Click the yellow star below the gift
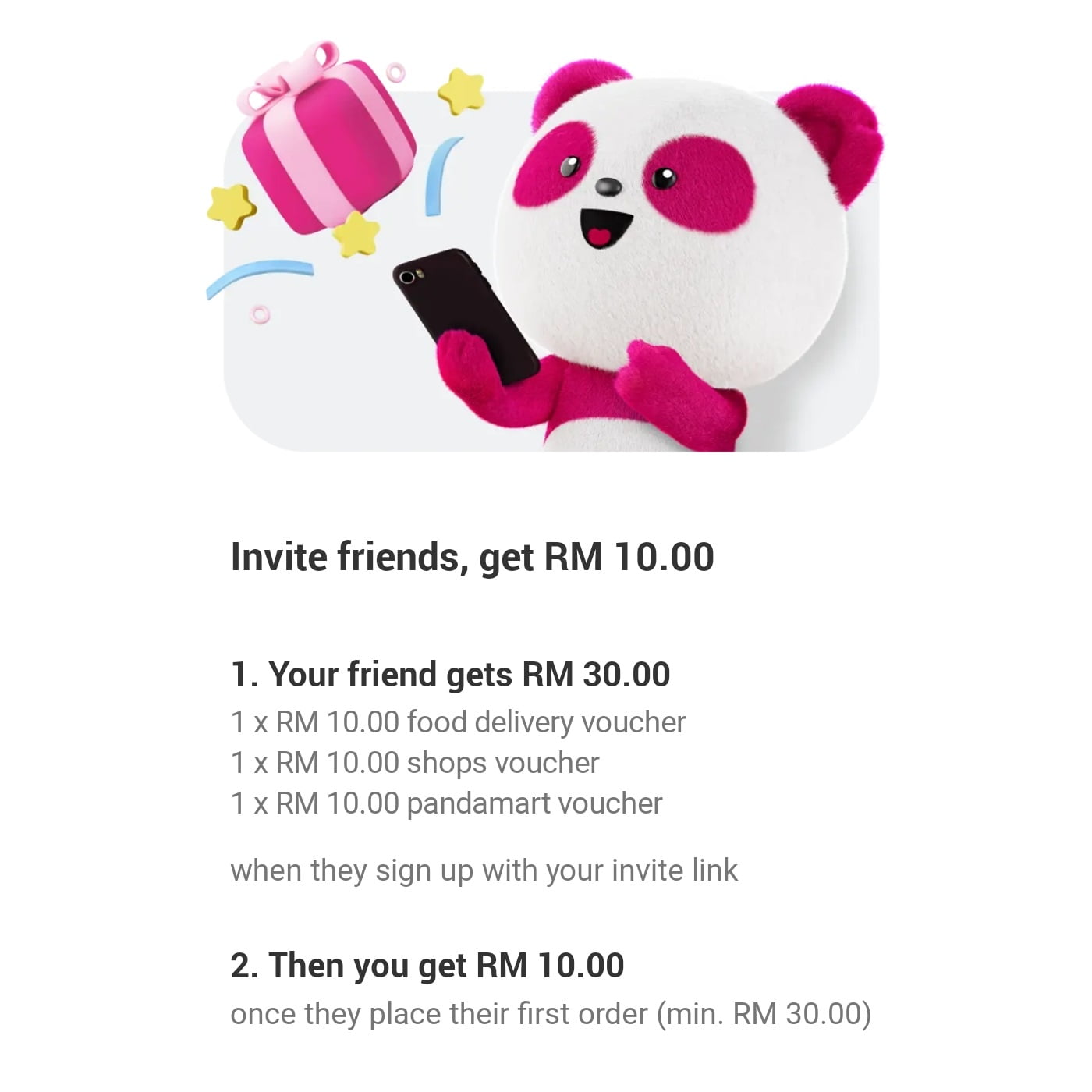This screenshot has height=1092, width=1092. point(356,234)
